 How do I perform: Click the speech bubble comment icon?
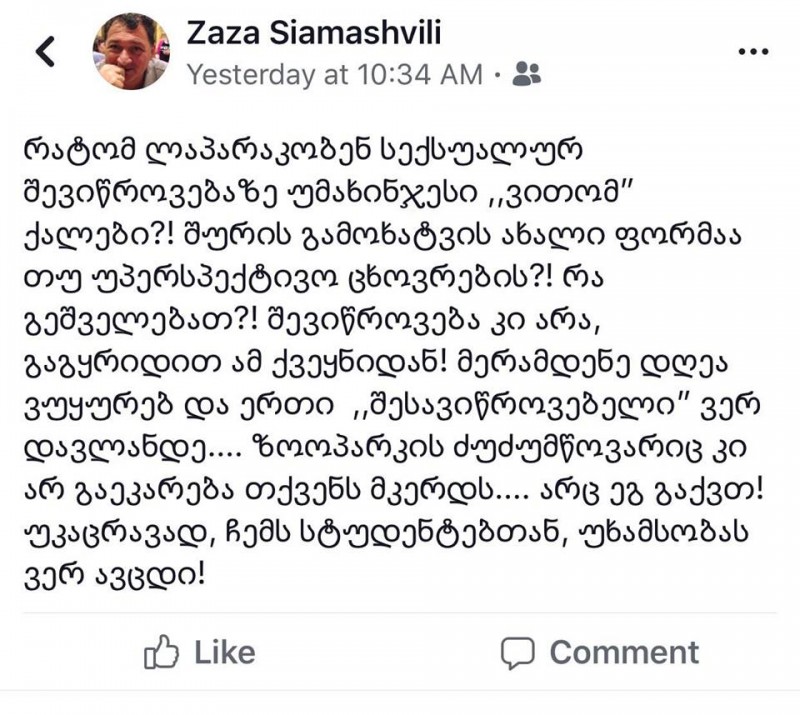[x=518, y=653]
